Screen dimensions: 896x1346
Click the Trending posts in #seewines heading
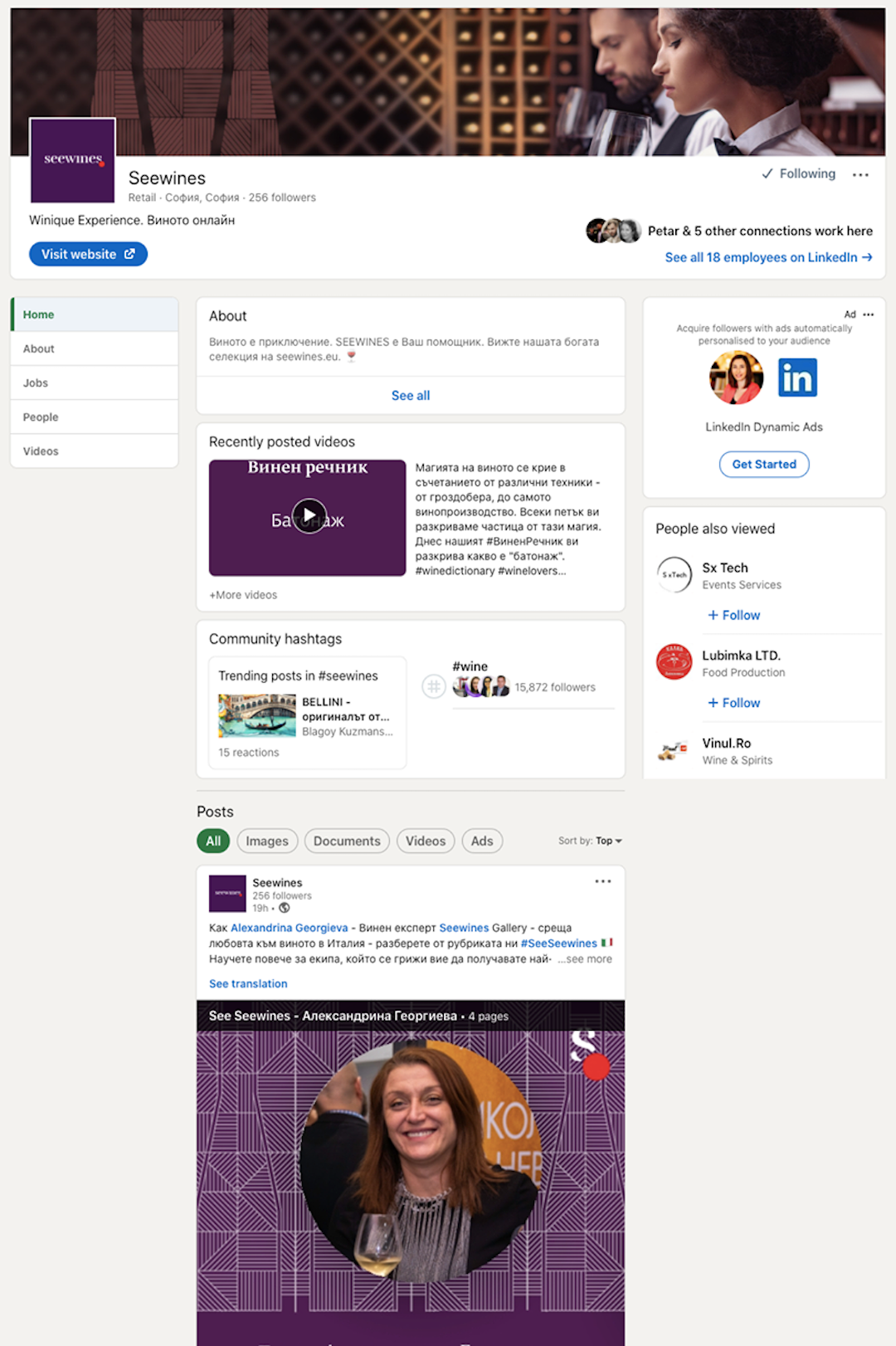(x=298, y=675)
